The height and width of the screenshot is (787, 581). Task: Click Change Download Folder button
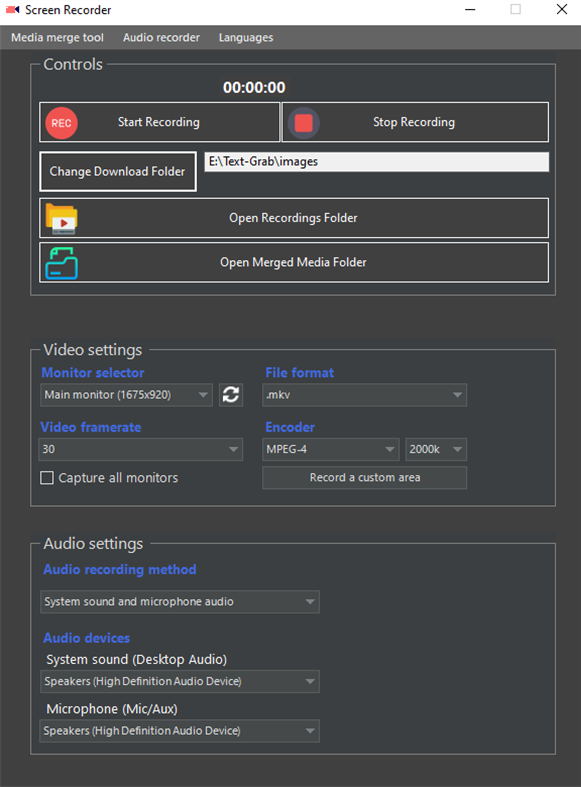coord(118,172)
